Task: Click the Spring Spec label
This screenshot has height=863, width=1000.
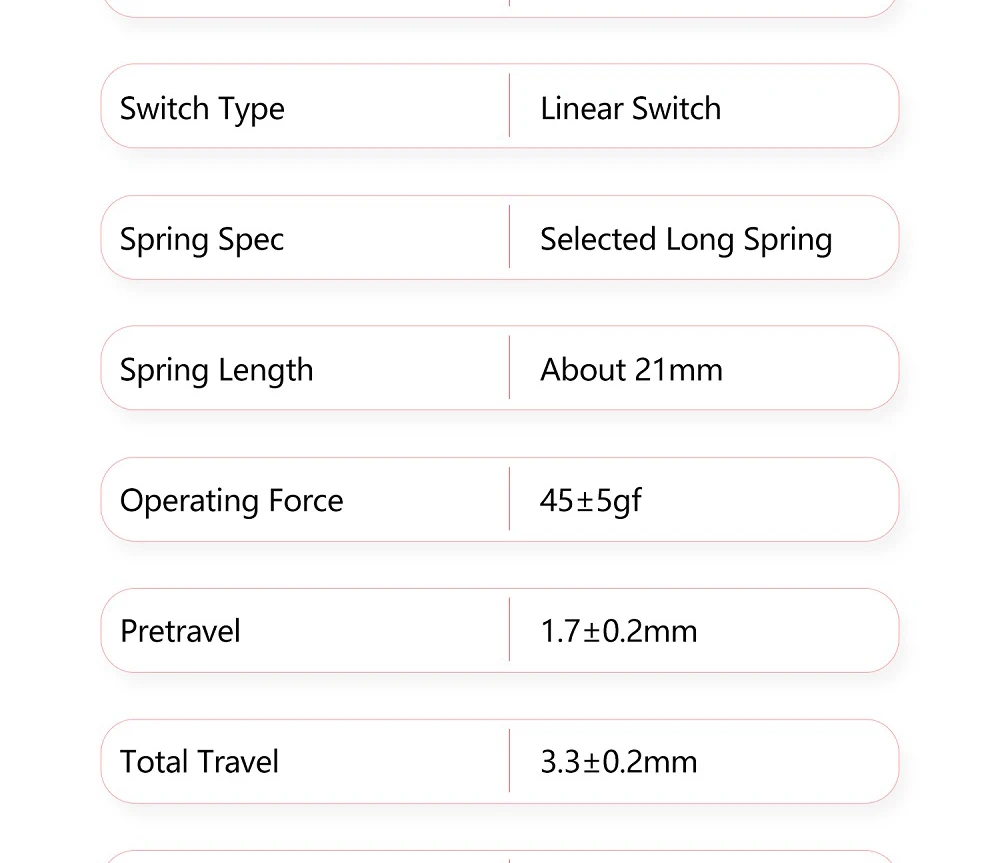Action: click(202, 239)
